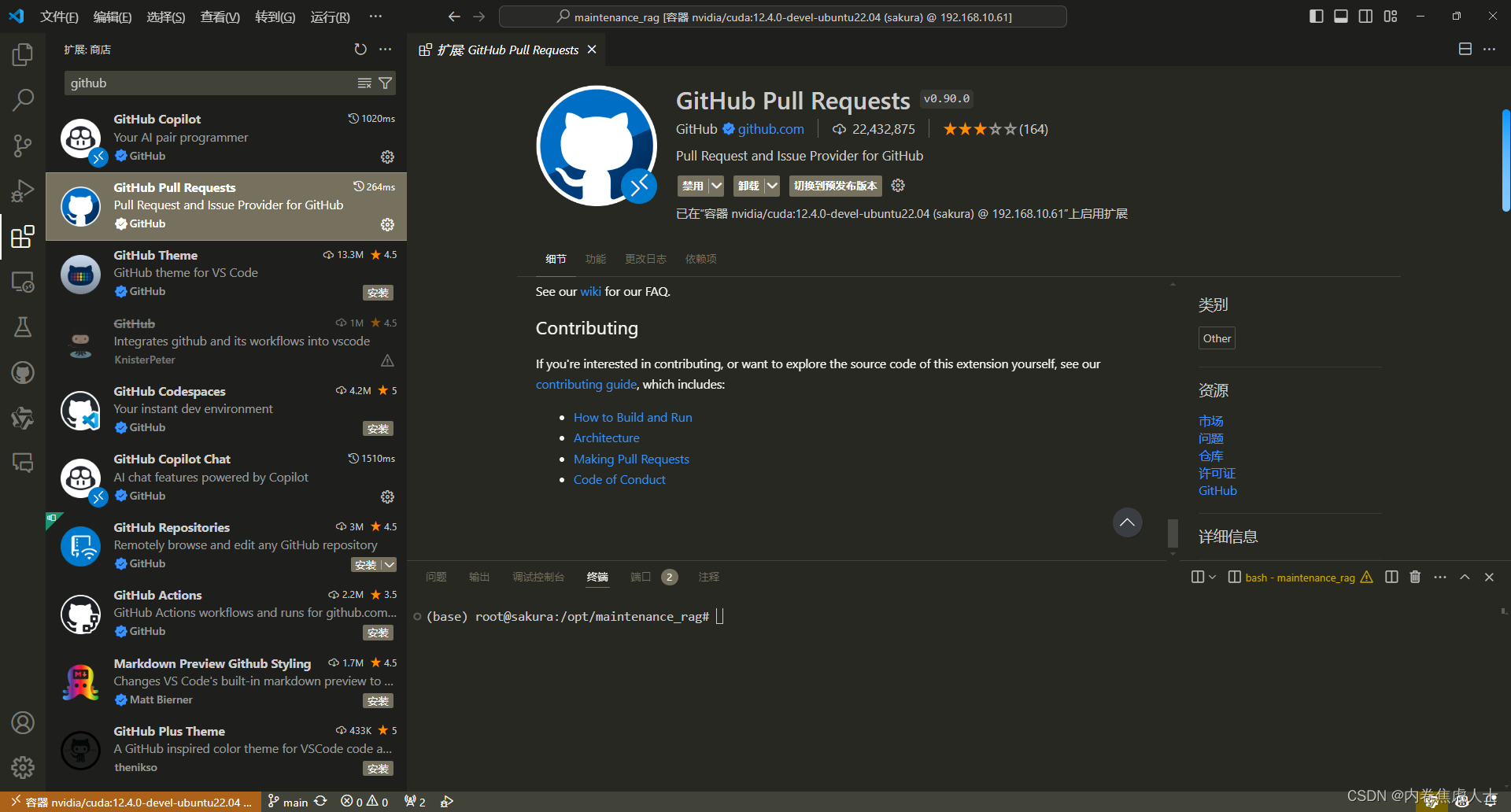Image resolution: width=1511 pixels, height=812 pixels.
Task: Open the GitHub view in activity bar
Action: click(23, 372)
